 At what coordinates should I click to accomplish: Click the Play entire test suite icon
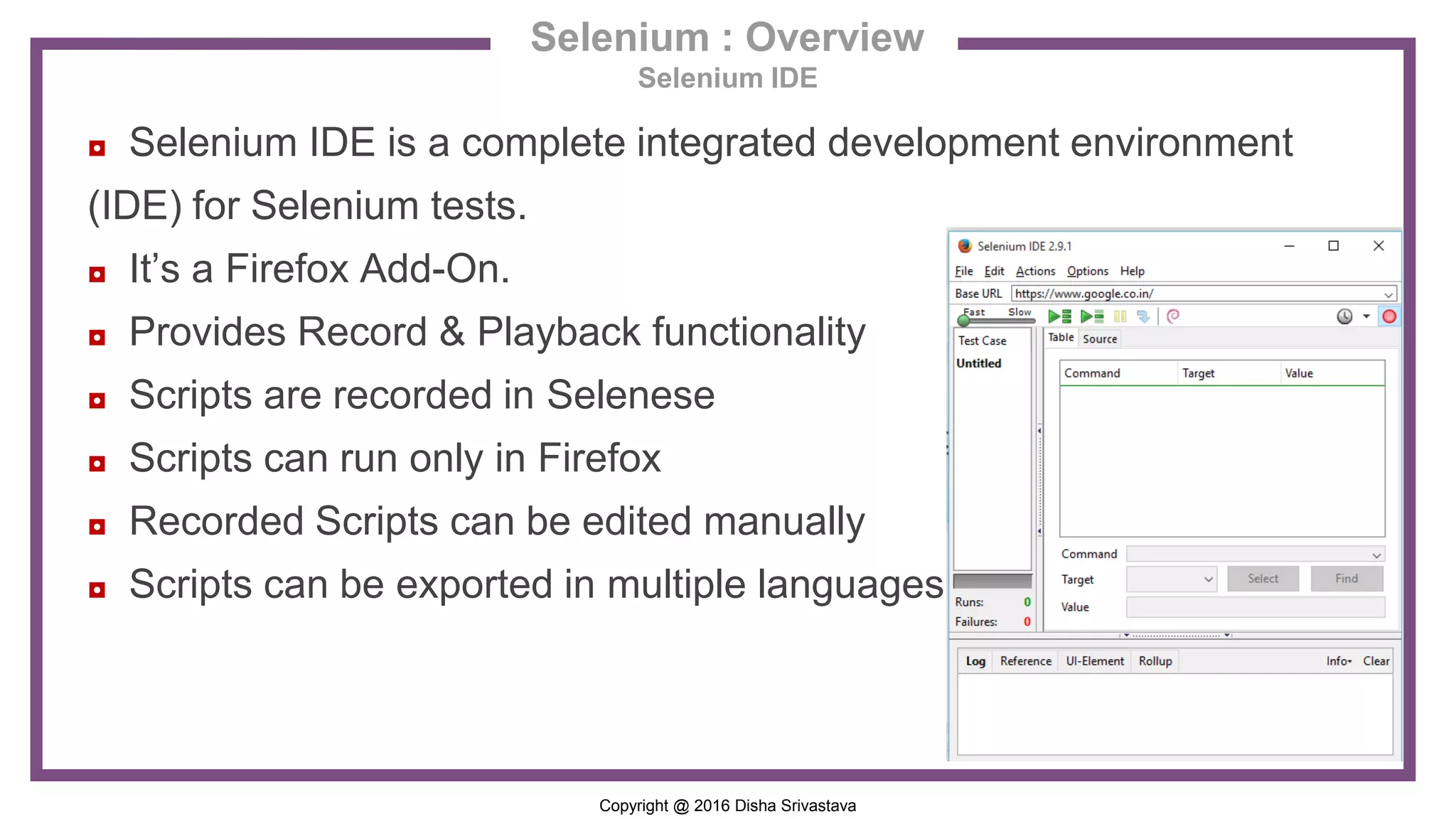1059,316
